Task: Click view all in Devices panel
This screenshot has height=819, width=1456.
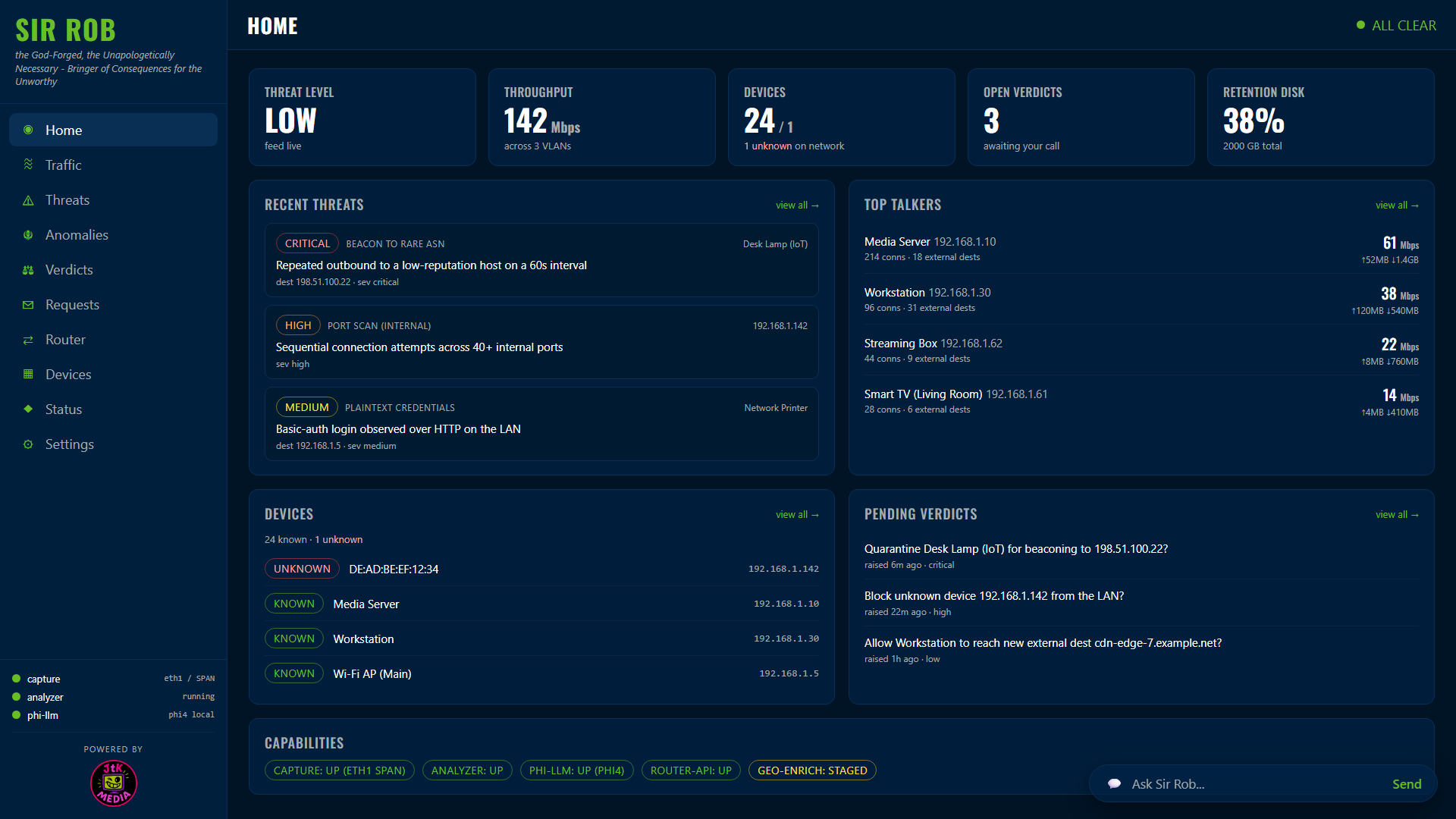Action: [797, 515]
